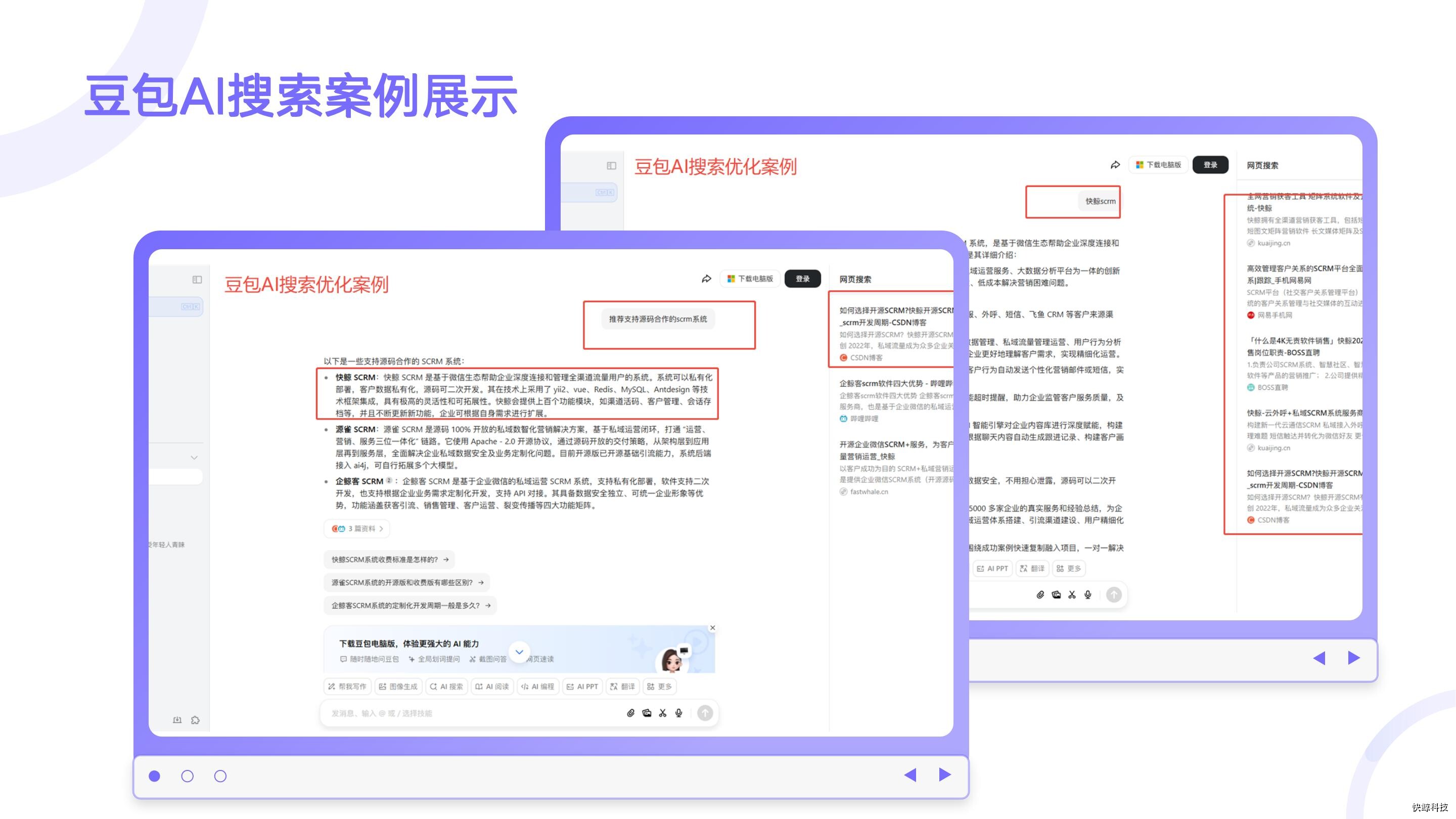The height and width of the screenshot is (819, 1456).
Task: Click 下载电脑版 in the front frame
Action: 750,279
